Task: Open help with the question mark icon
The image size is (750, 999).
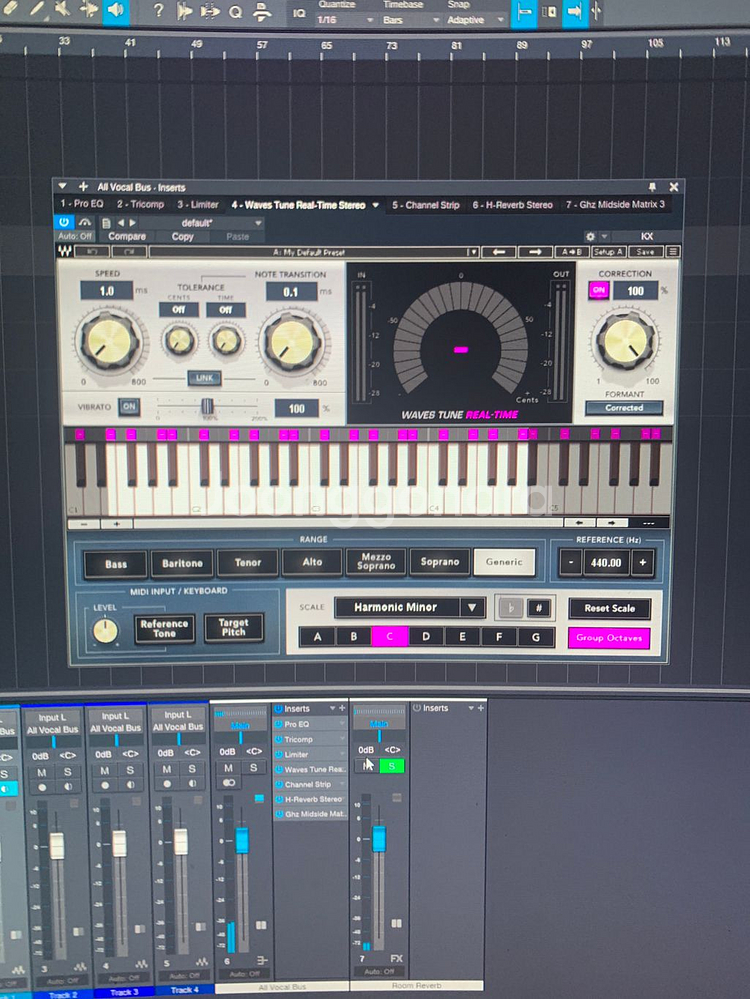Action: (x=159, y=11)
